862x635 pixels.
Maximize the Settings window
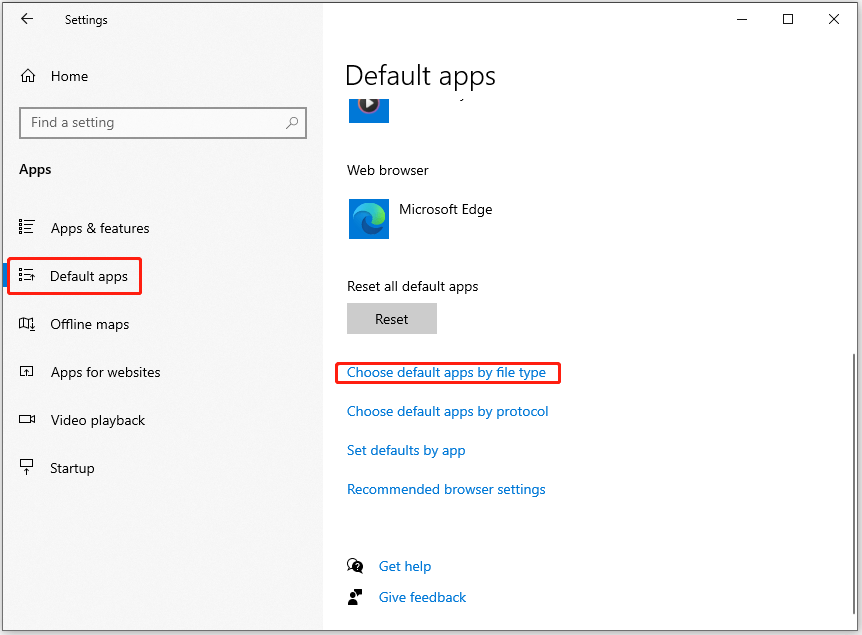(788, 19)
